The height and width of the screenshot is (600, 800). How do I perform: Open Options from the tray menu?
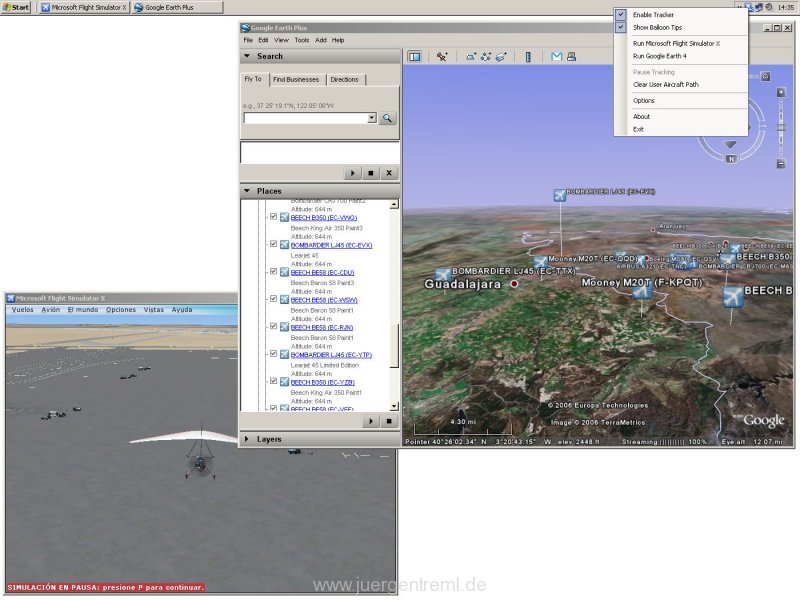point(681,101)
